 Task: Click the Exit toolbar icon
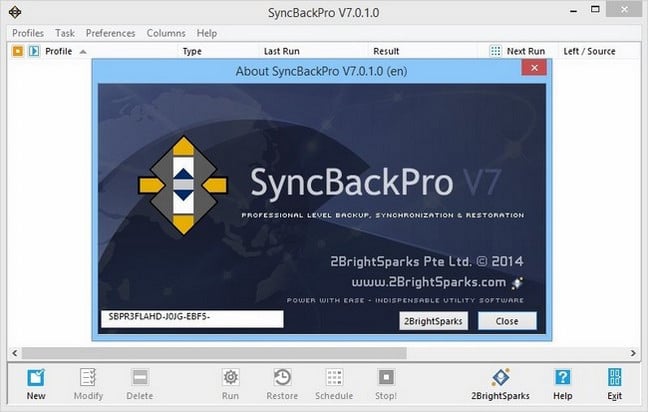[615, 377]
